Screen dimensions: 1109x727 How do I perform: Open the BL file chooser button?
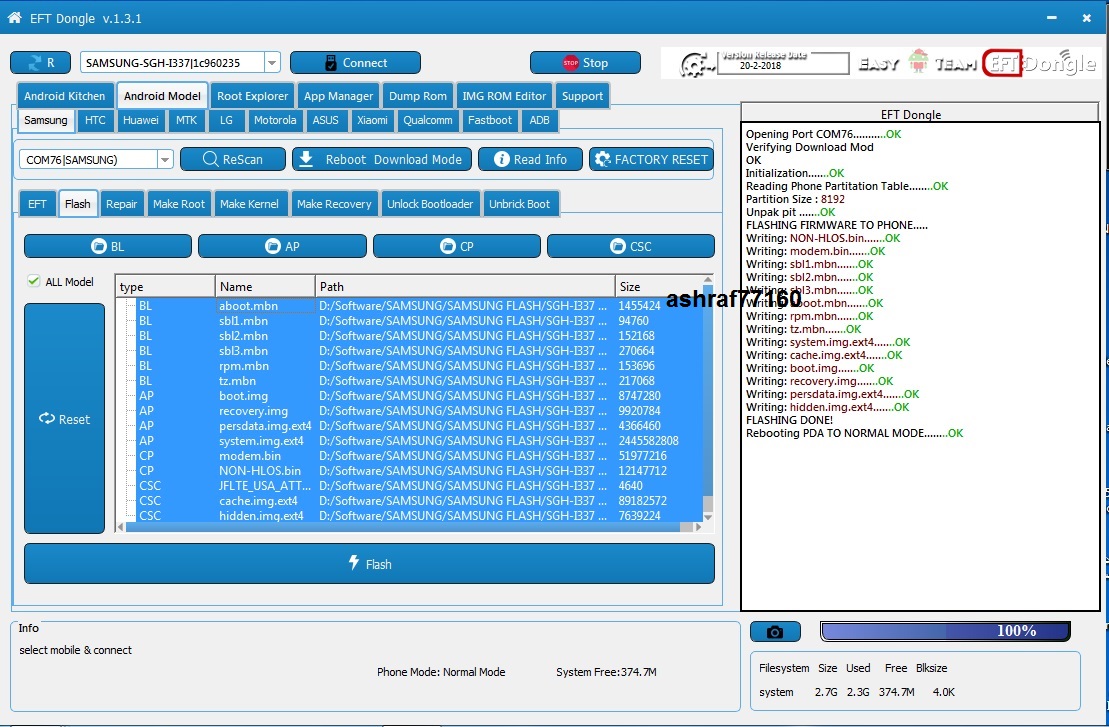[108, 246]
